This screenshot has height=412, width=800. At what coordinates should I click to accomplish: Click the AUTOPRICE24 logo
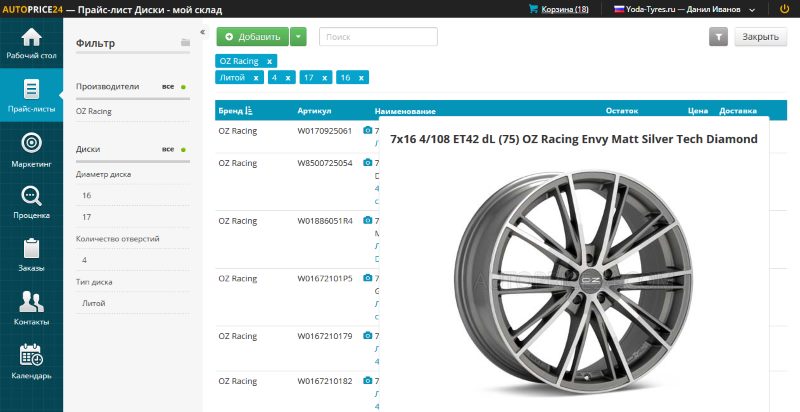coord(31,10)
